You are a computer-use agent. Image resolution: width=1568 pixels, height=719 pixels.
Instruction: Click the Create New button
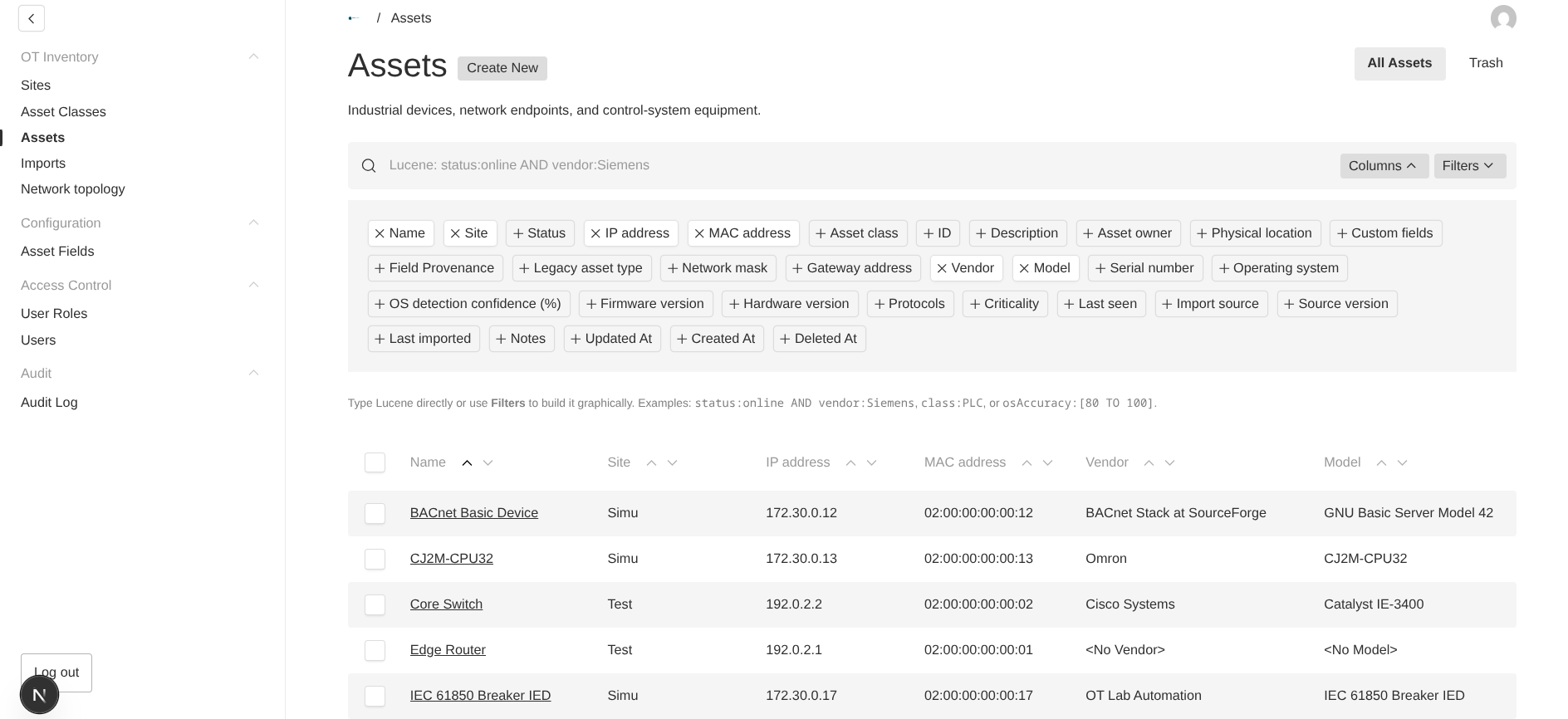coord(502,68)
